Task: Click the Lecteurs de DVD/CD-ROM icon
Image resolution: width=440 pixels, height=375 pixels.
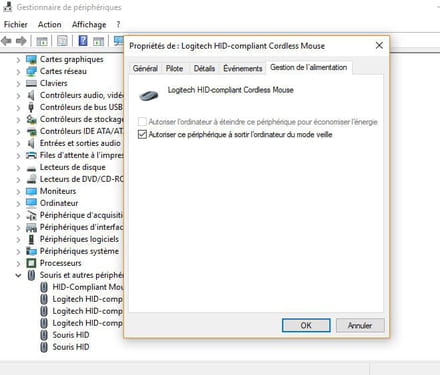Action: click(x=31, y=179)
